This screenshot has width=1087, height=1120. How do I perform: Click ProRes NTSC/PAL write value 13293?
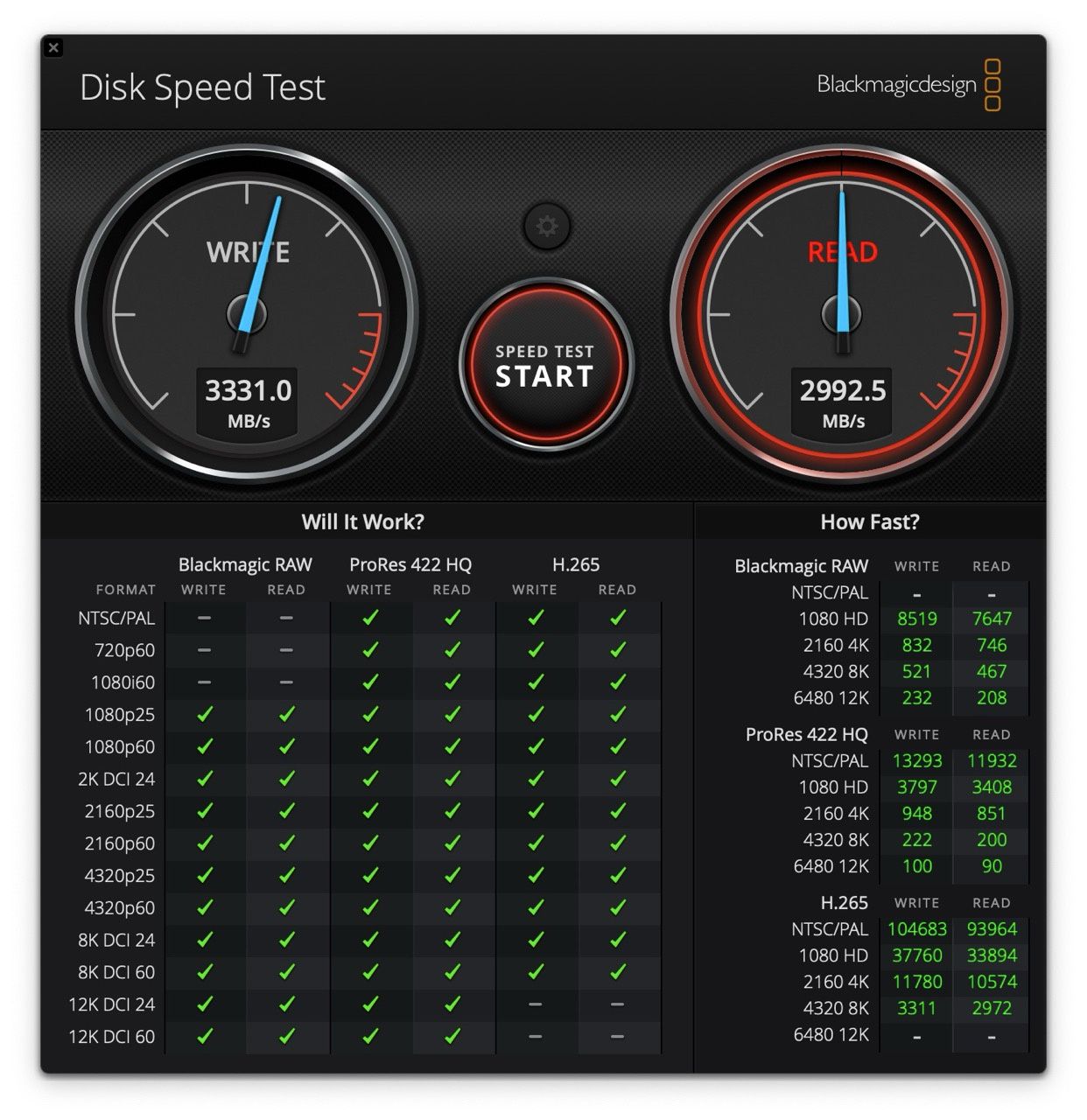coord(917,760)
